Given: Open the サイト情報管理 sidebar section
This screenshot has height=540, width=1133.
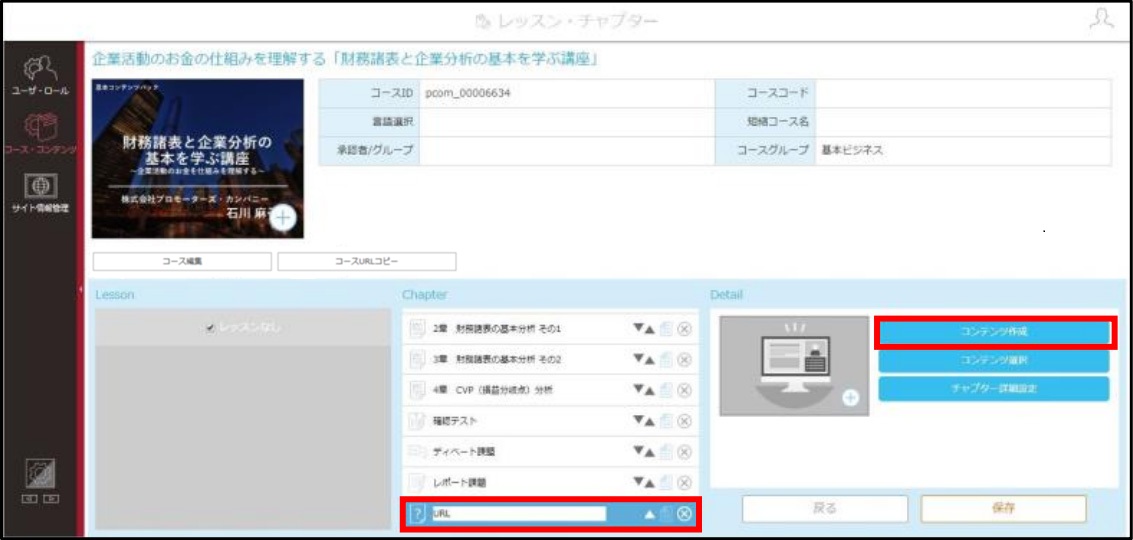Looking at the screenshot, I should click(x=40, y=193).
